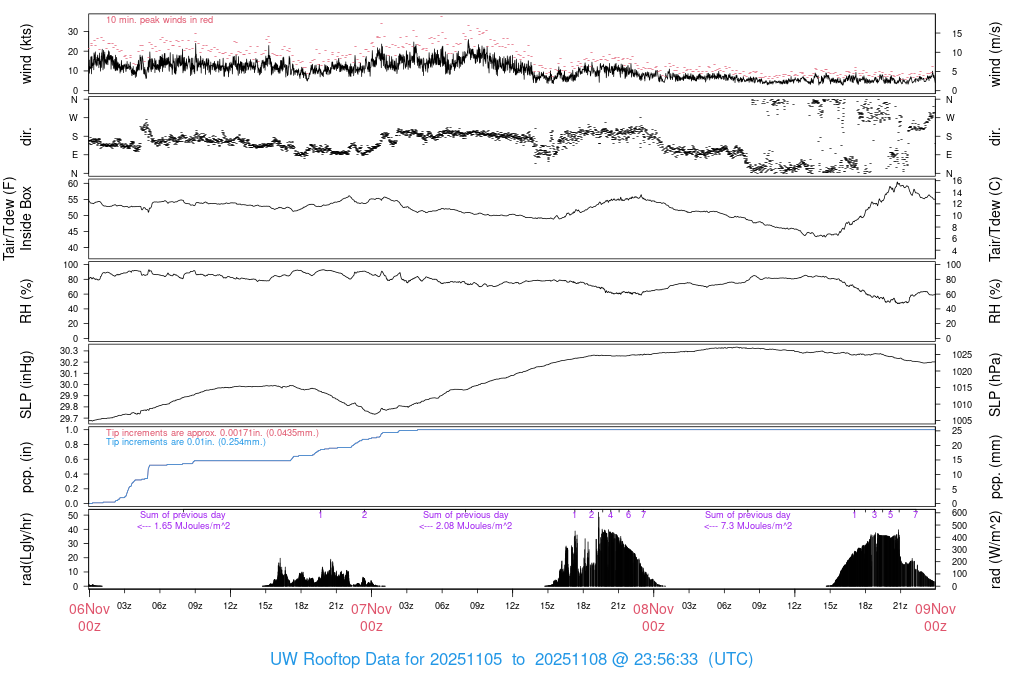Click the 1.65 MJoules/m^2 daily sum label
Viewport: 1024px width, 700px height.
[x=184, y=526]
